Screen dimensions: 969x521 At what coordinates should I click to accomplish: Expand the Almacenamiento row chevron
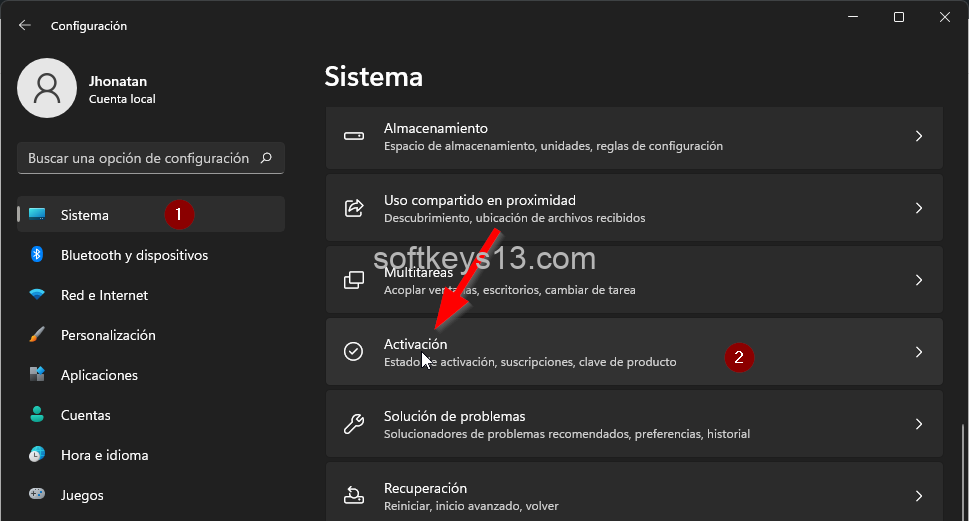918,136
